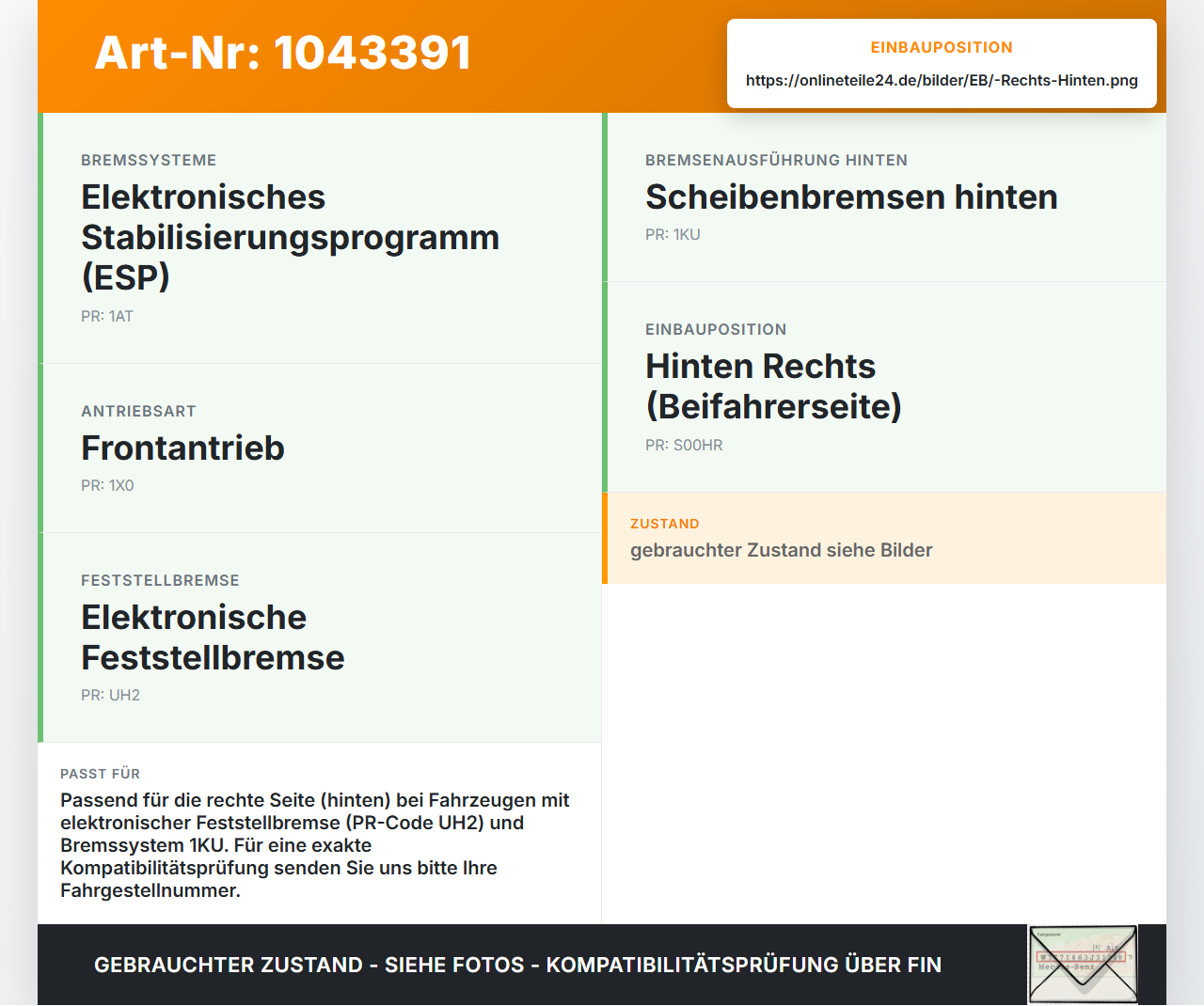Click the PR: 1X0 code

point(107,485)
